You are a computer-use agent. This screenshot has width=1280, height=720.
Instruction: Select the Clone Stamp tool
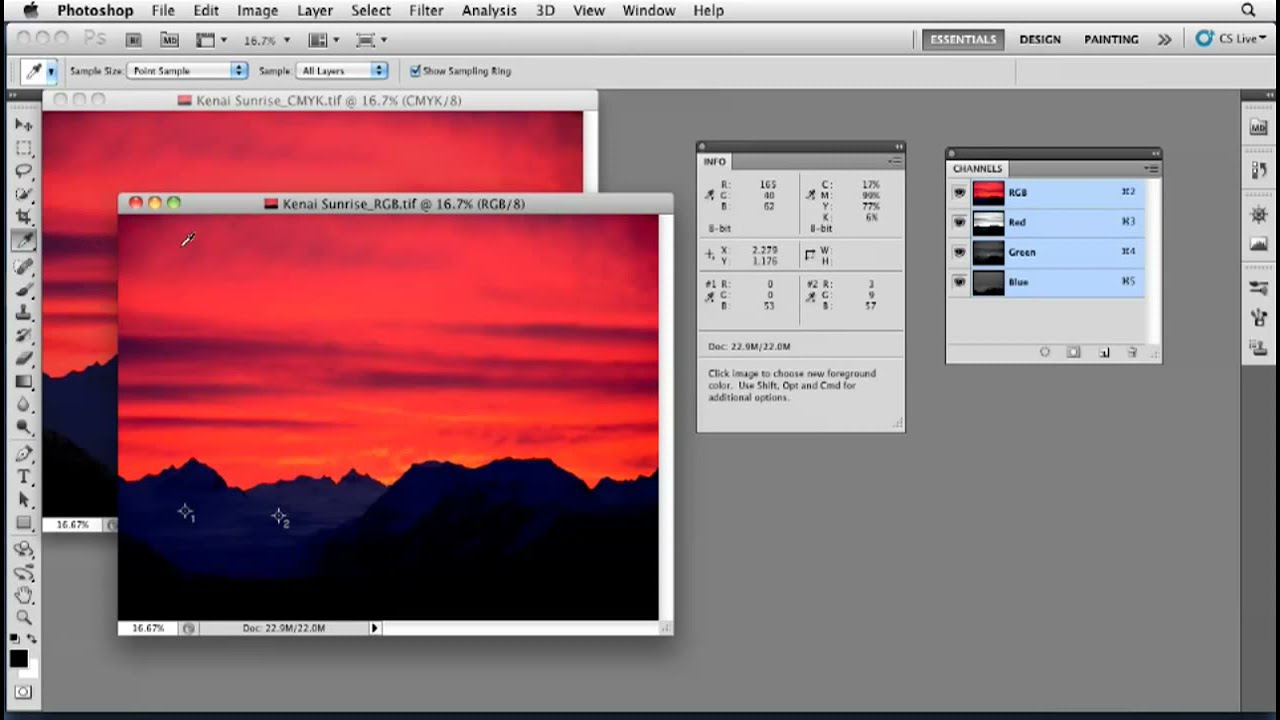pos(24,312)
